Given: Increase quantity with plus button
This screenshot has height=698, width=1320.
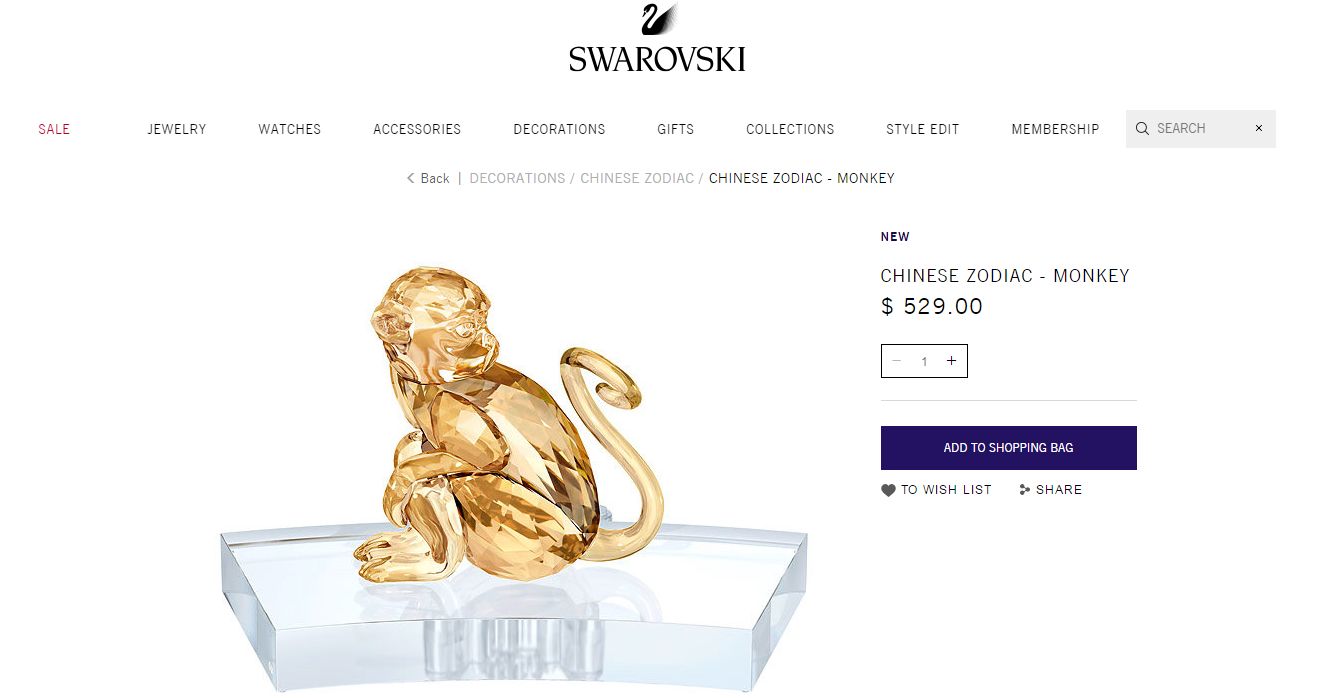Looking at the screenshot, I should pos(951,361).
